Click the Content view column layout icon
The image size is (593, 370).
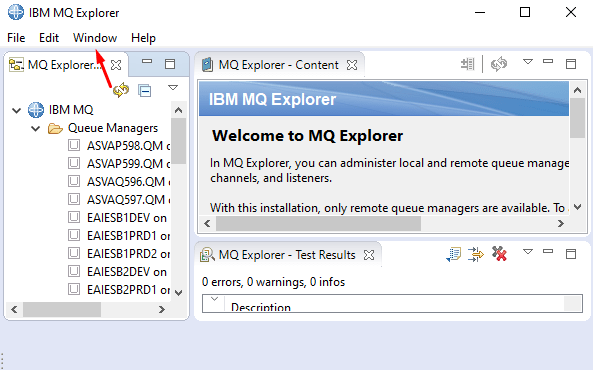468,64
